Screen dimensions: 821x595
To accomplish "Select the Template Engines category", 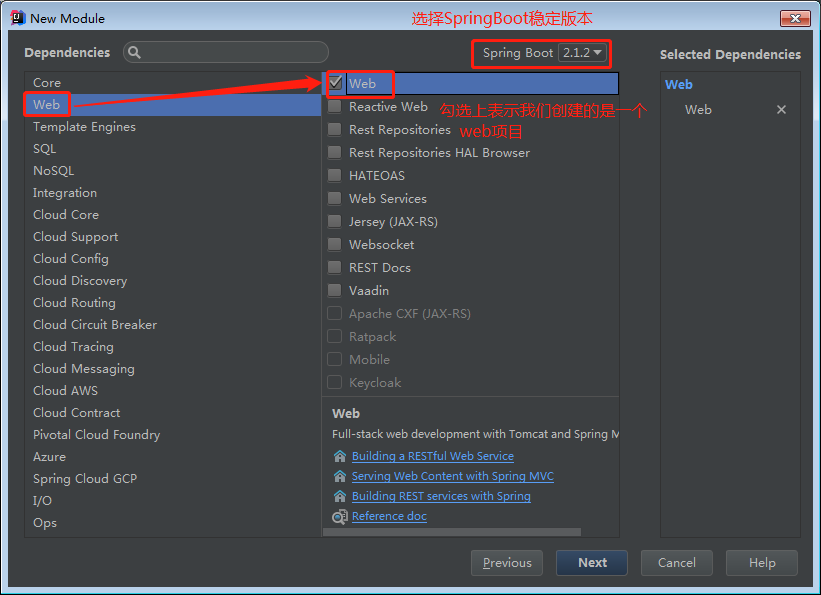I will click(x=84, y=127).
